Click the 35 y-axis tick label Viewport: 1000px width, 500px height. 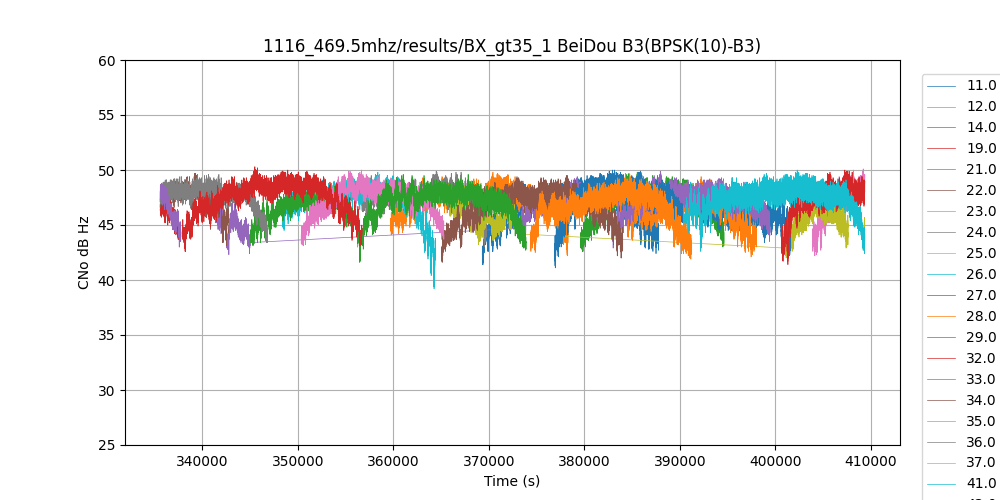(x=107, y=335)
